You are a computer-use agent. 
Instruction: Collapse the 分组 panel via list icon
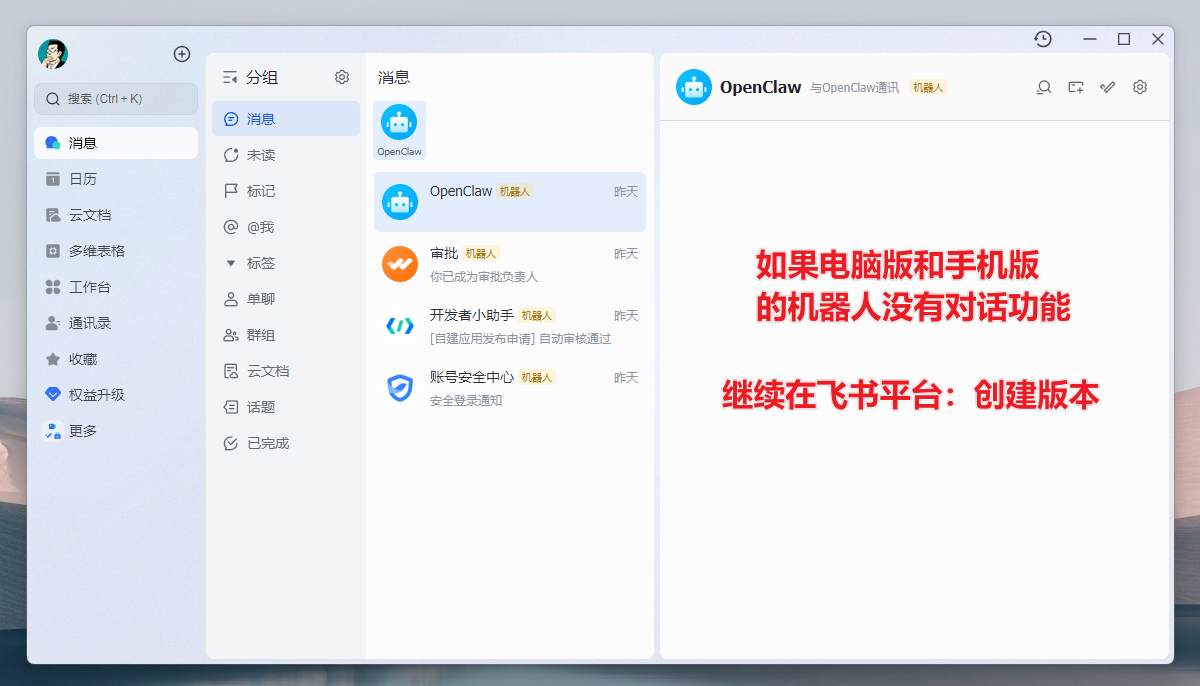pos(230,77)
